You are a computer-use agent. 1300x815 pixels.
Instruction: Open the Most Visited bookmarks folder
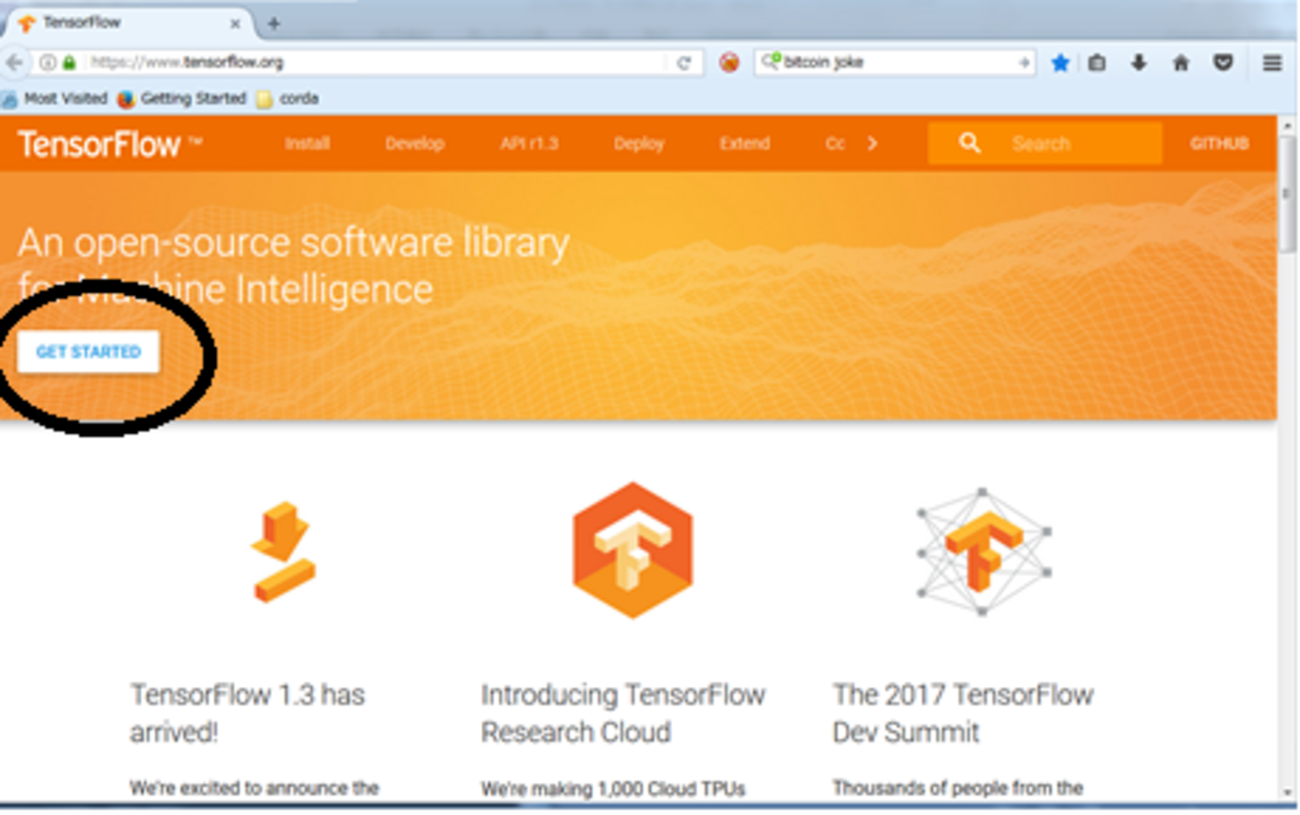coord(55,99)
